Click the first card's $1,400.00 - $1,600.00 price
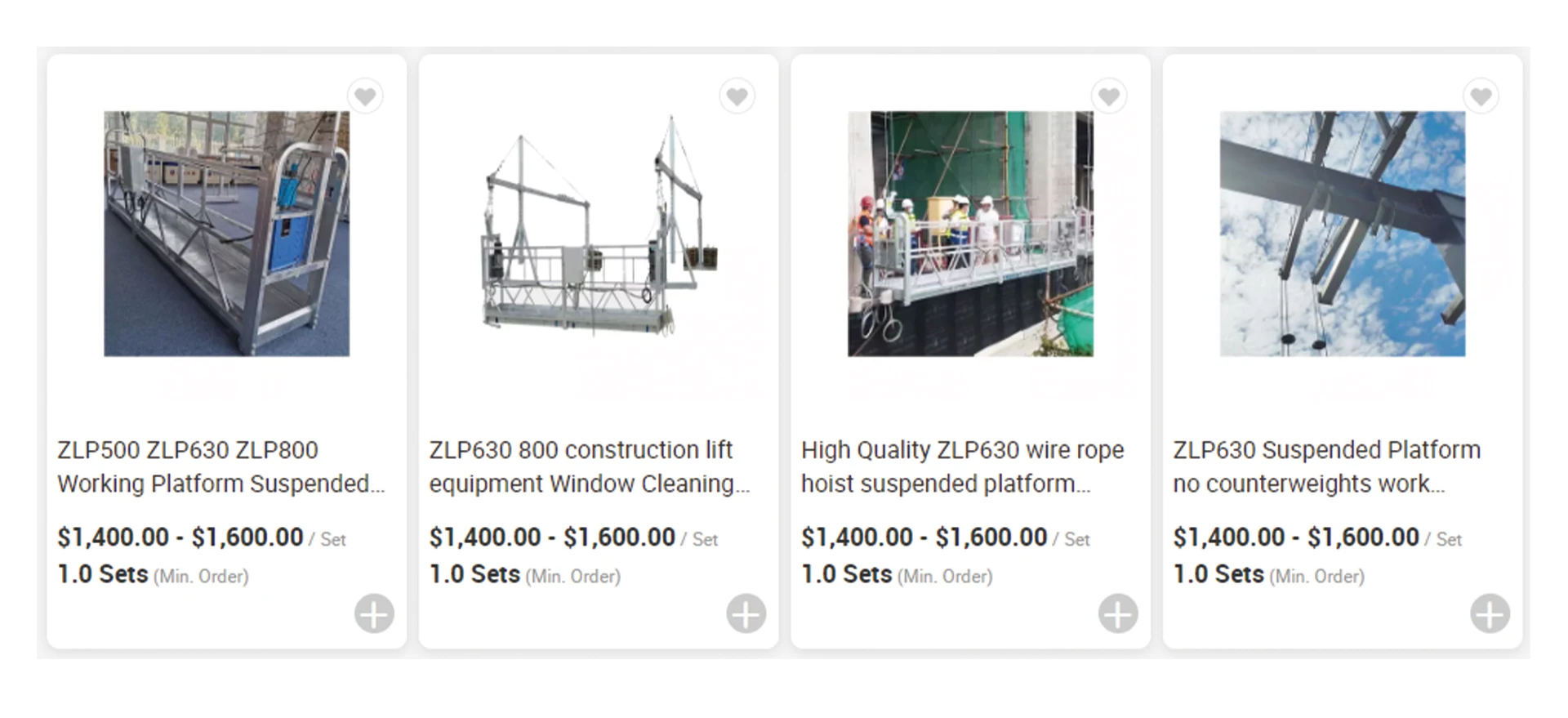This screenshot has height=718, width=1568. 180,537
